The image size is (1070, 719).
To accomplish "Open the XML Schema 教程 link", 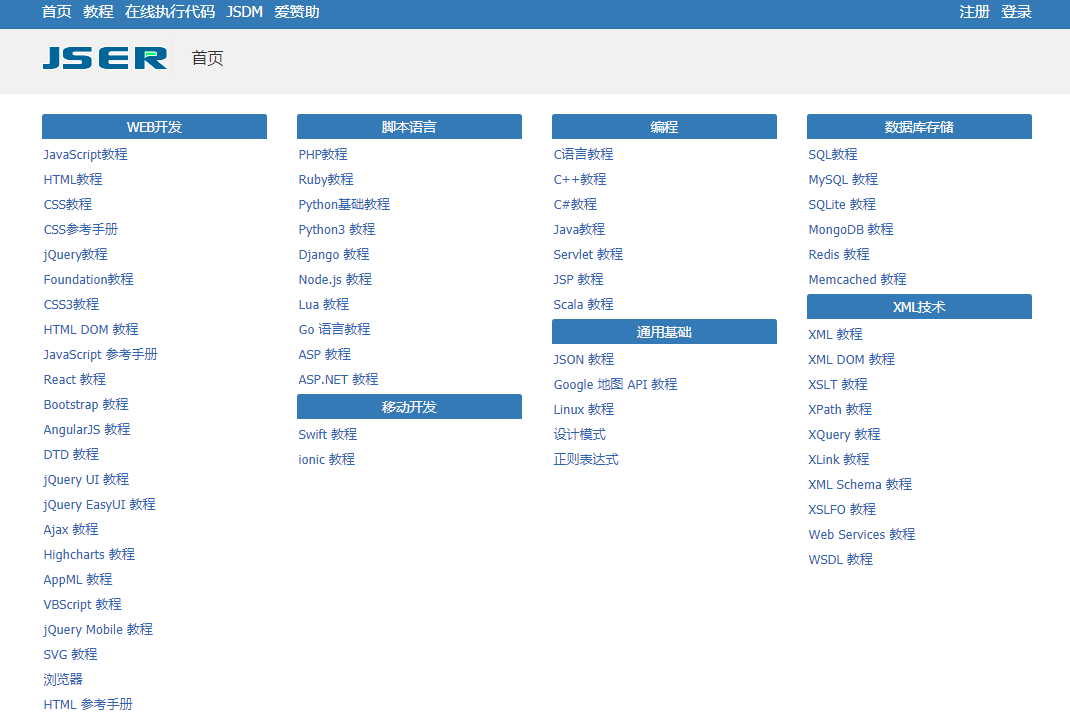I will pos(861,484).
